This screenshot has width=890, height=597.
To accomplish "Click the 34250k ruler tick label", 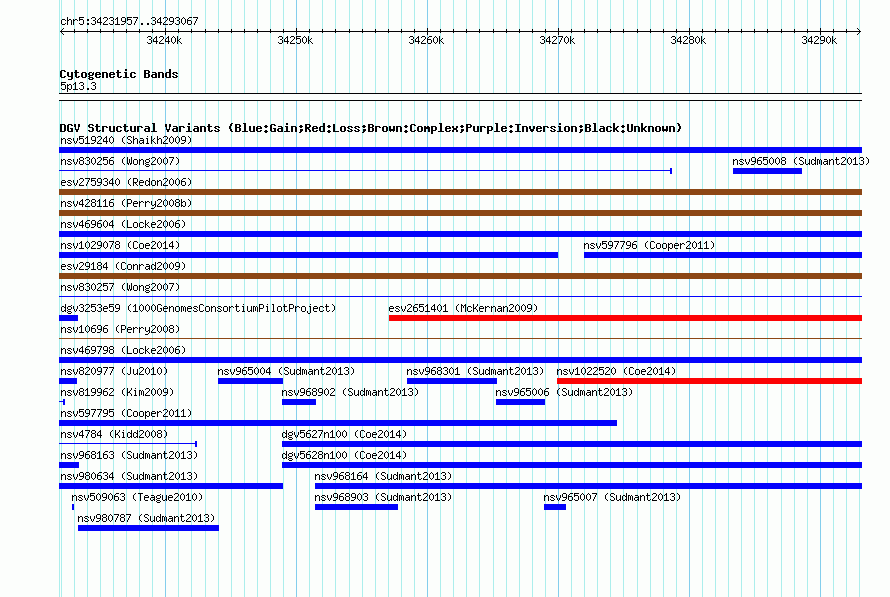I will [295, 40].
